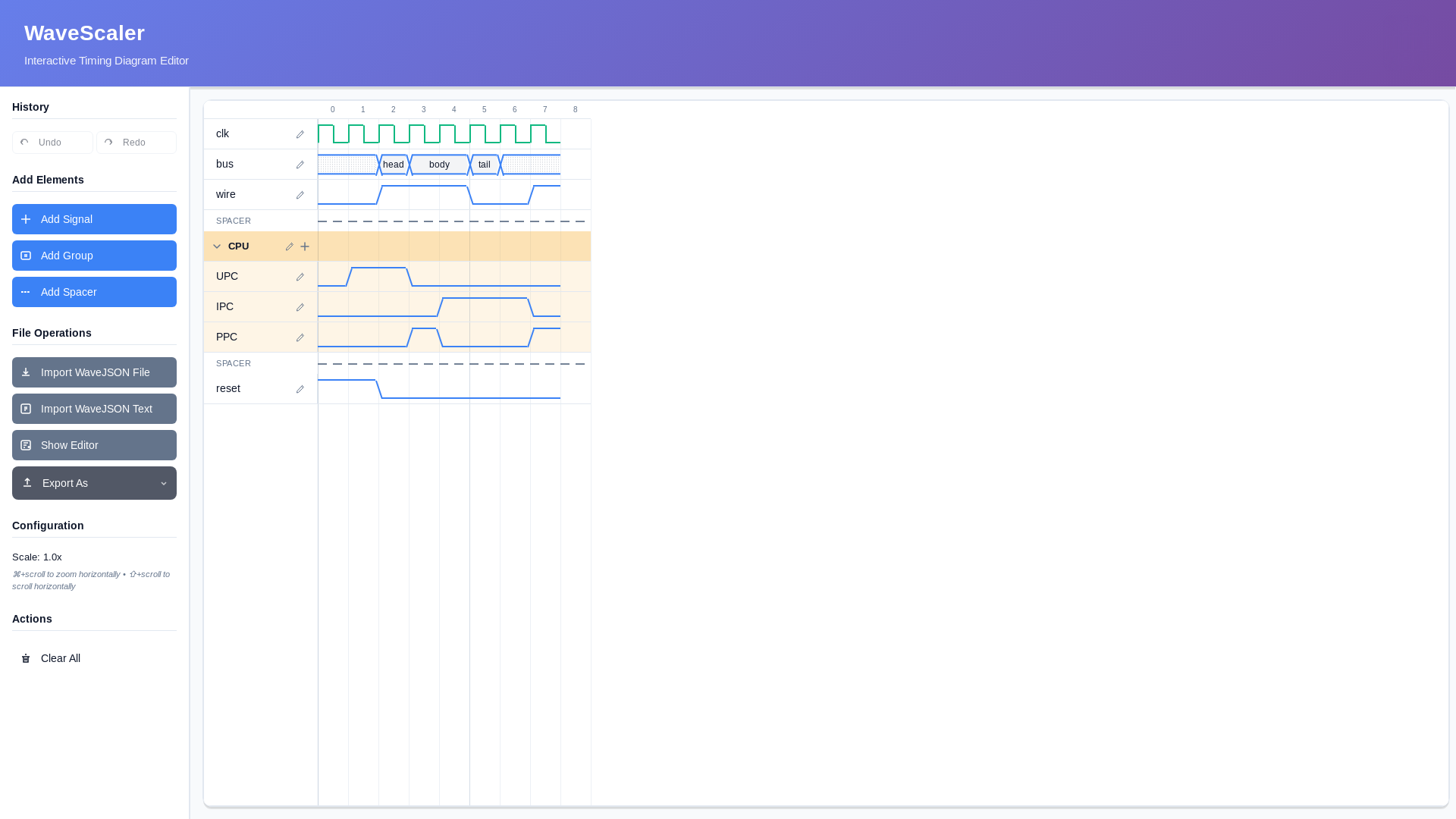Click the Undo button
1456x819 pixels.
click(52, 143)
